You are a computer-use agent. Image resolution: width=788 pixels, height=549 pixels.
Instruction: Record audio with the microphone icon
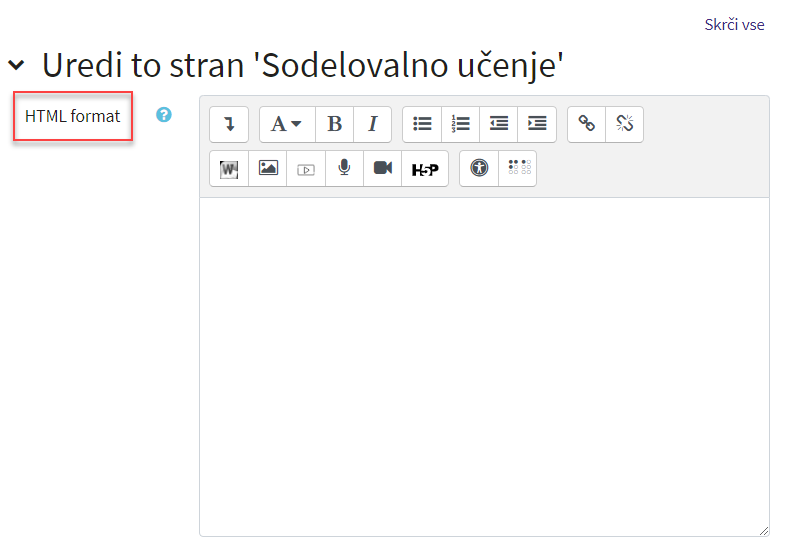point(344,168)
